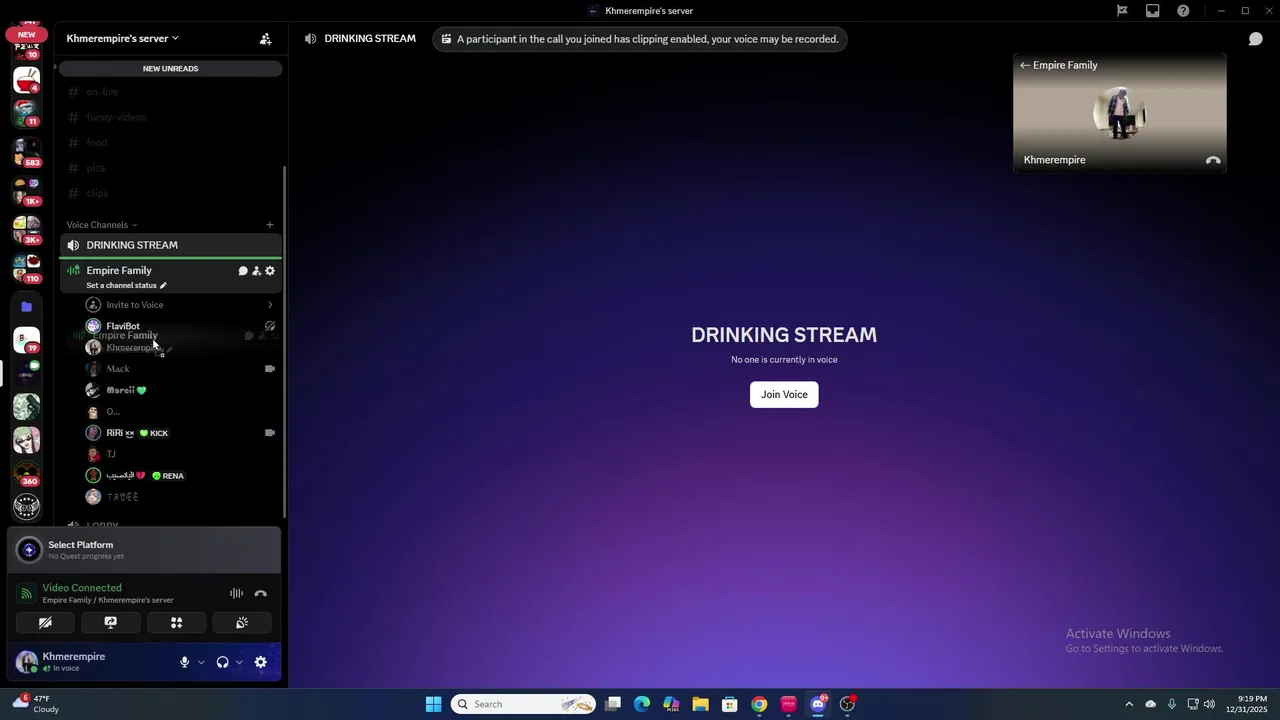Turn on camera in voice panel
The height and width of the screenshot is (720, 1280).
click(x=45, y=622)
